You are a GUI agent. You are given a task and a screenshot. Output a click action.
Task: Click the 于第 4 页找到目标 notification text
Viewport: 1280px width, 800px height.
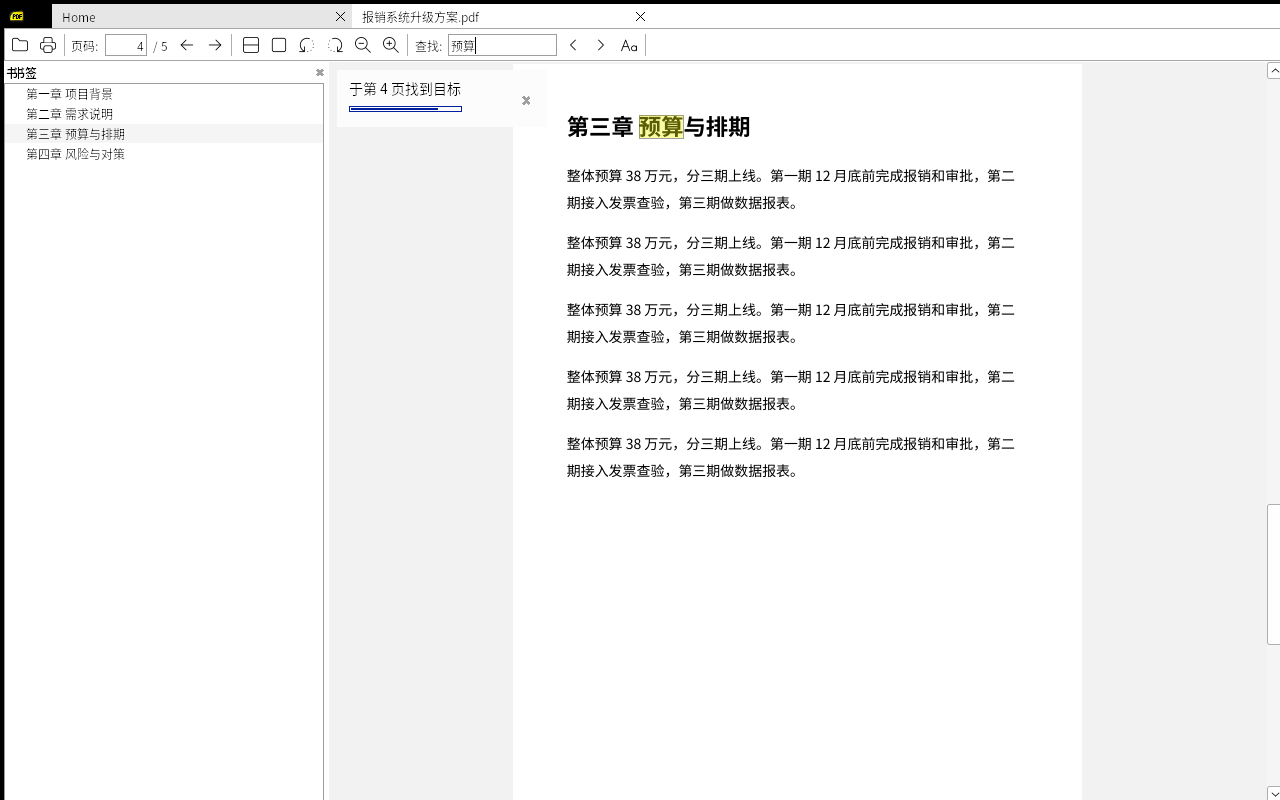pyautogui.click(x=405, y=89)
